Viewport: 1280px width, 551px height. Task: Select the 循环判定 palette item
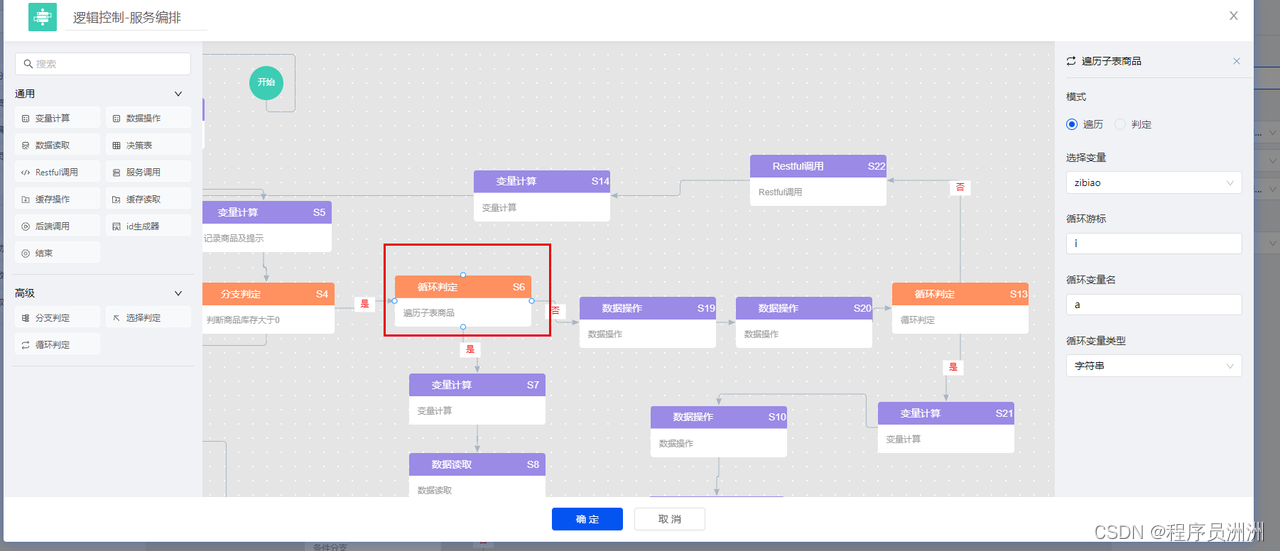(57, 344)
